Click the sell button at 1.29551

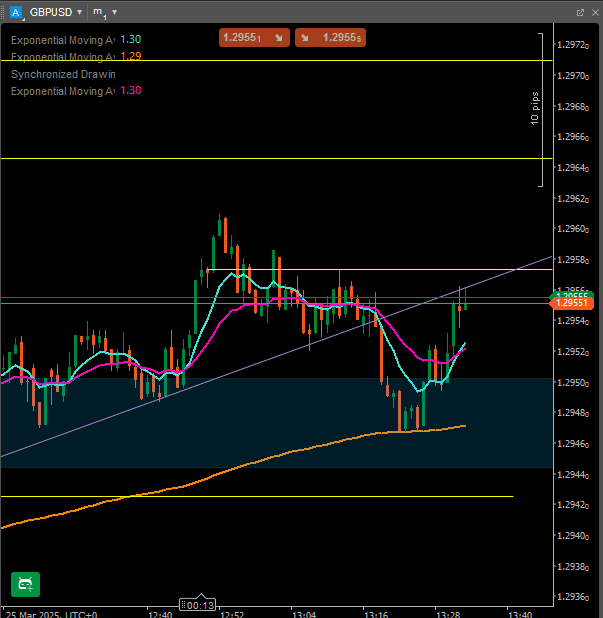pyautogui.click(x=254, y=37)
